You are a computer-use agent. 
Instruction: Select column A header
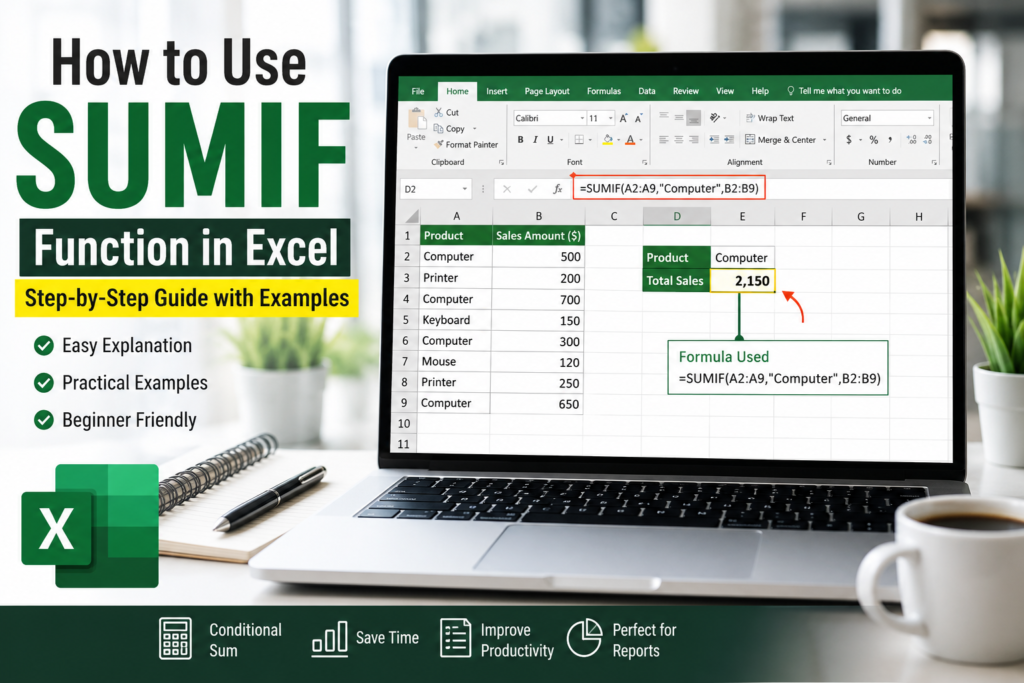coord(456,216)
